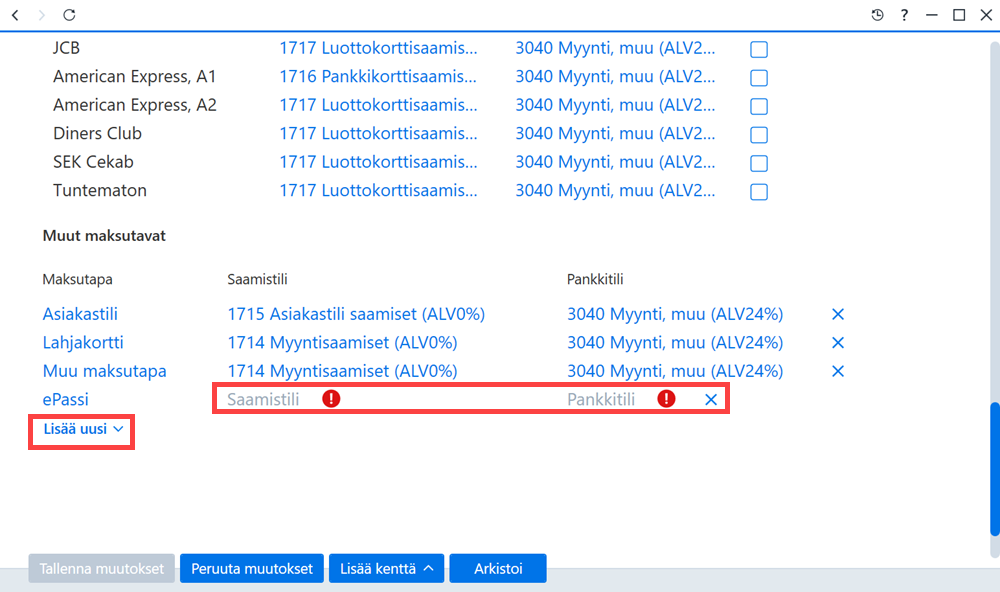Click the Saamistili column header
The height and width of the screenshot is (592, 1000).
click(x=257, y=279)
